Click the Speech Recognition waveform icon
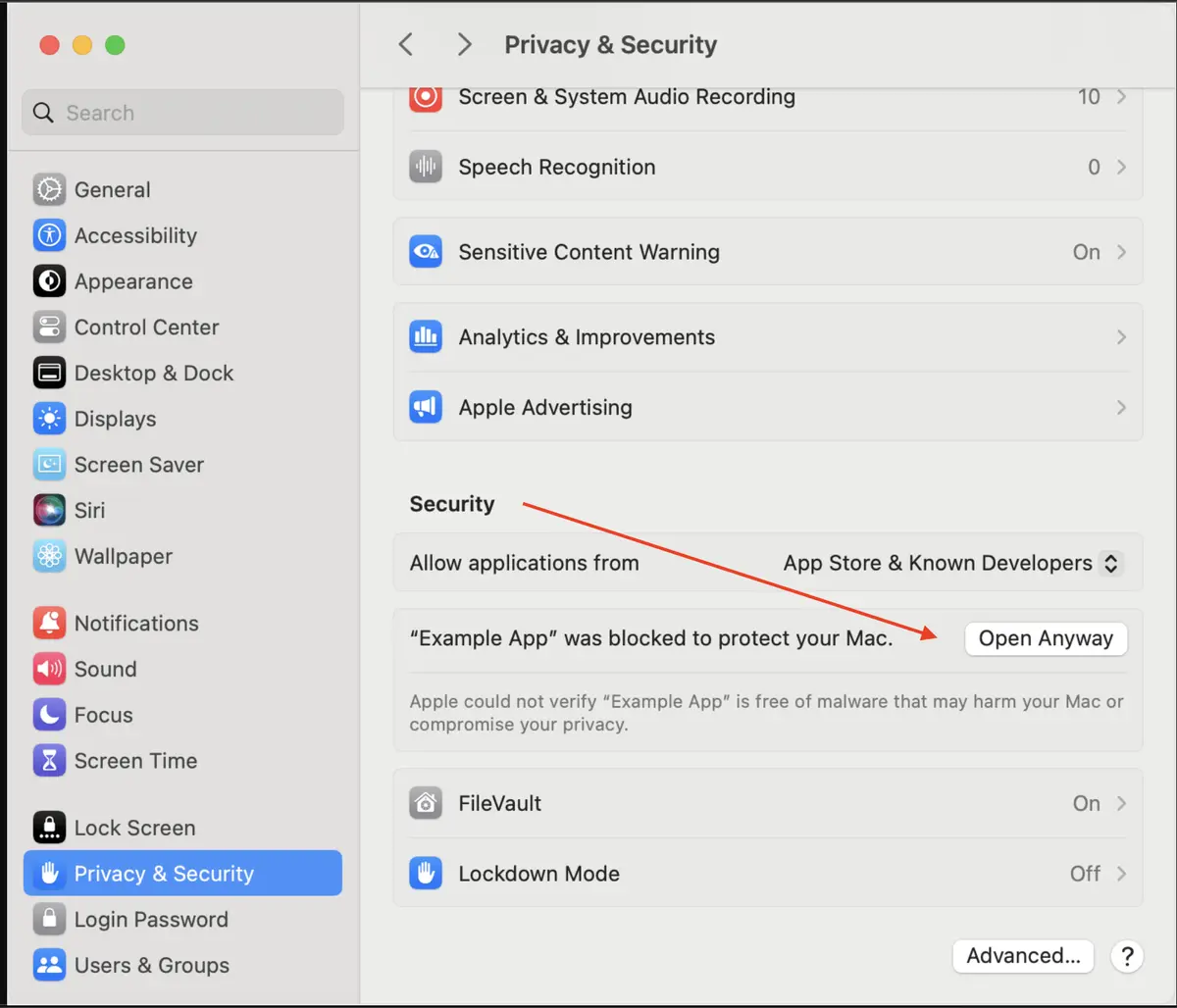 (425, 167)
